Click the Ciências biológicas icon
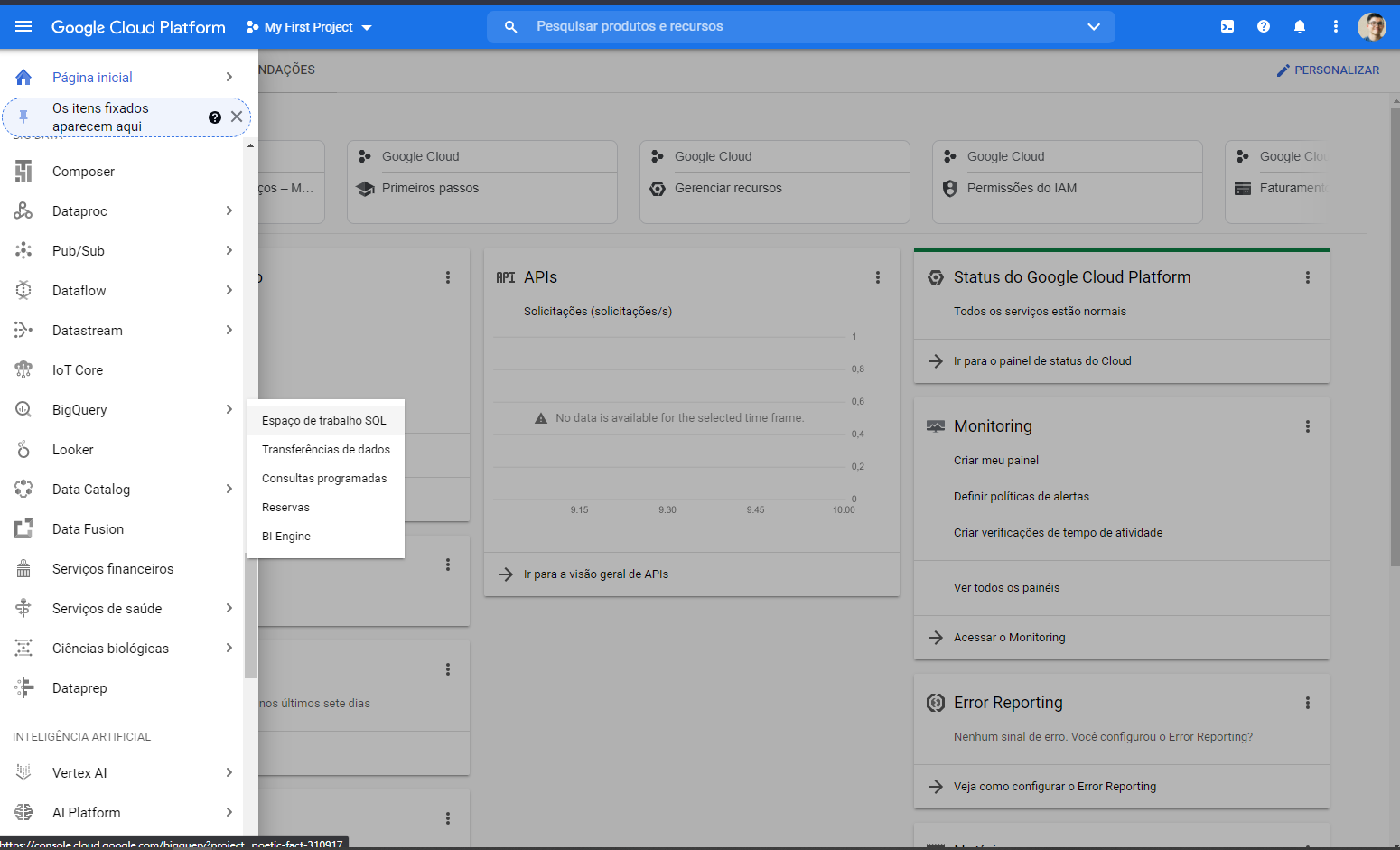 [x=23, y=648]
